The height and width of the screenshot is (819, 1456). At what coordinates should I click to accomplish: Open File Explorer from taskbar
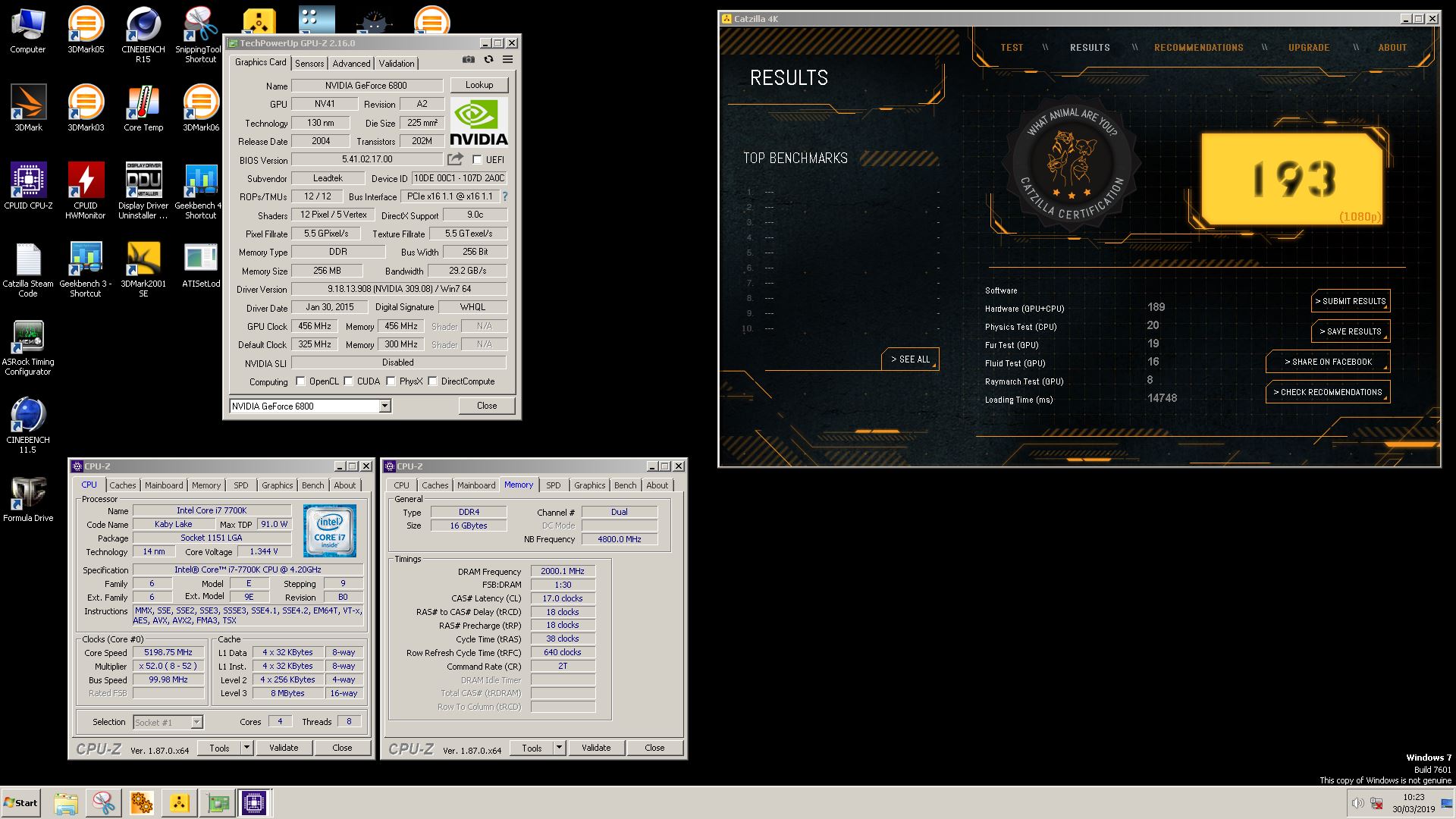pos(66,803)
